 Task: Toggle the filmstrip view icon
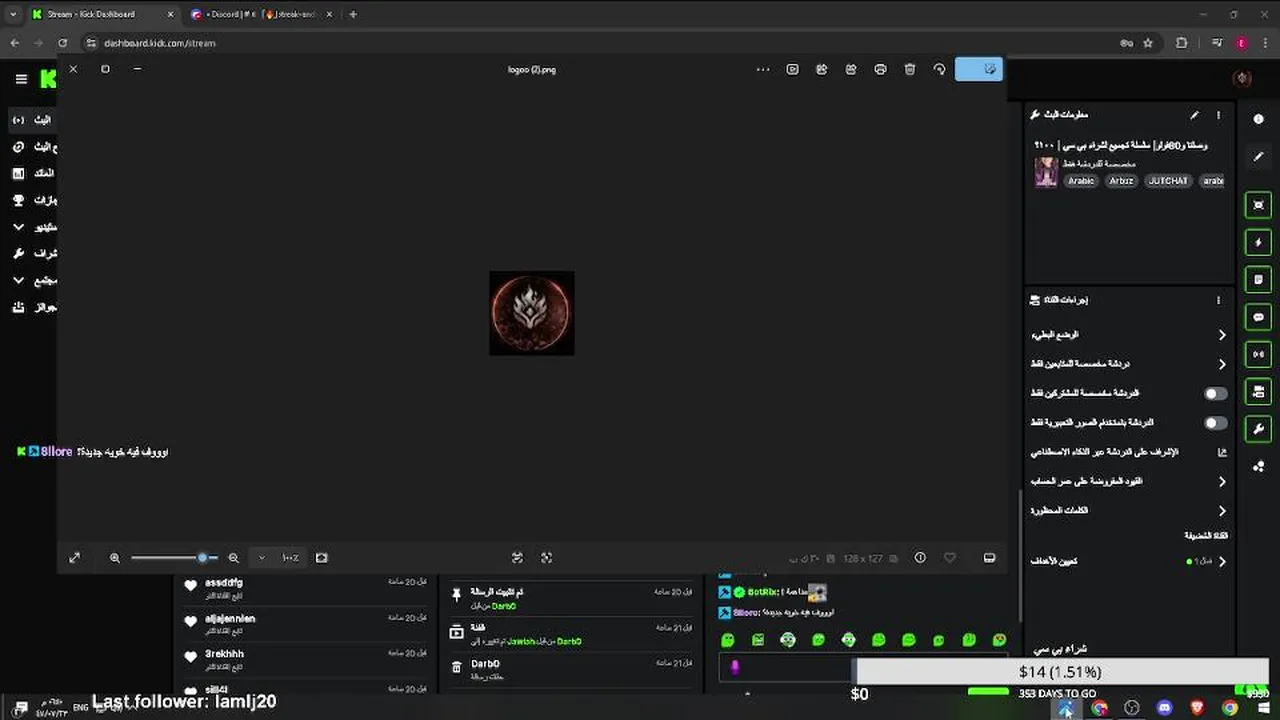coord(989,558)
